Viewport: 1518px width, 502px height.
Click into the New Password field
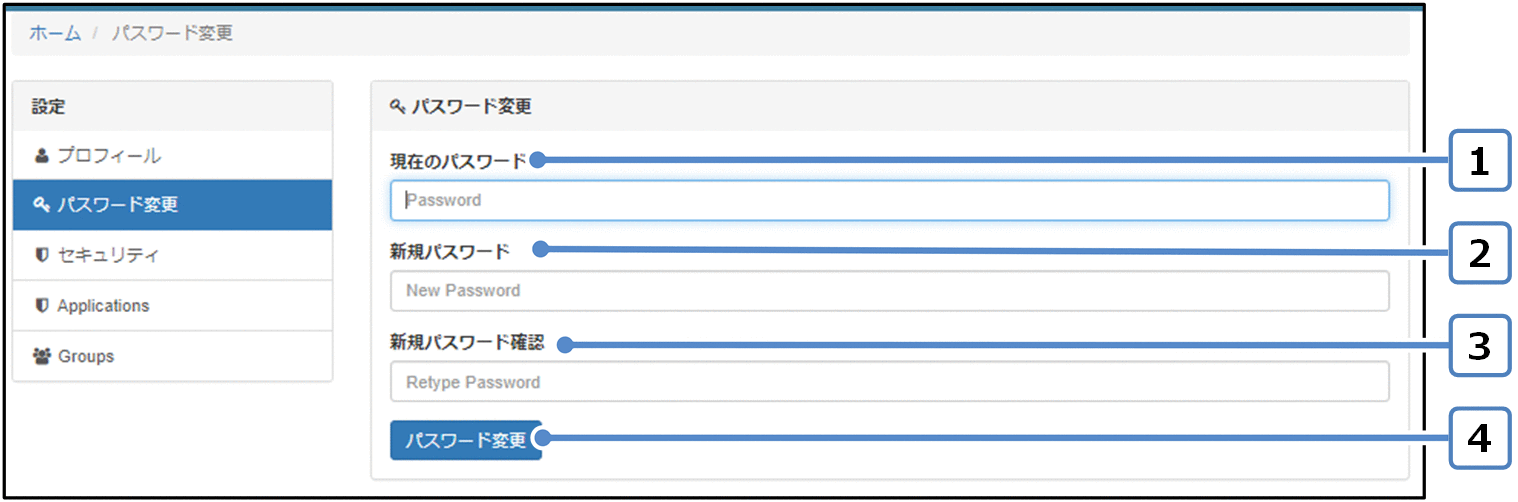click(890, 291)
